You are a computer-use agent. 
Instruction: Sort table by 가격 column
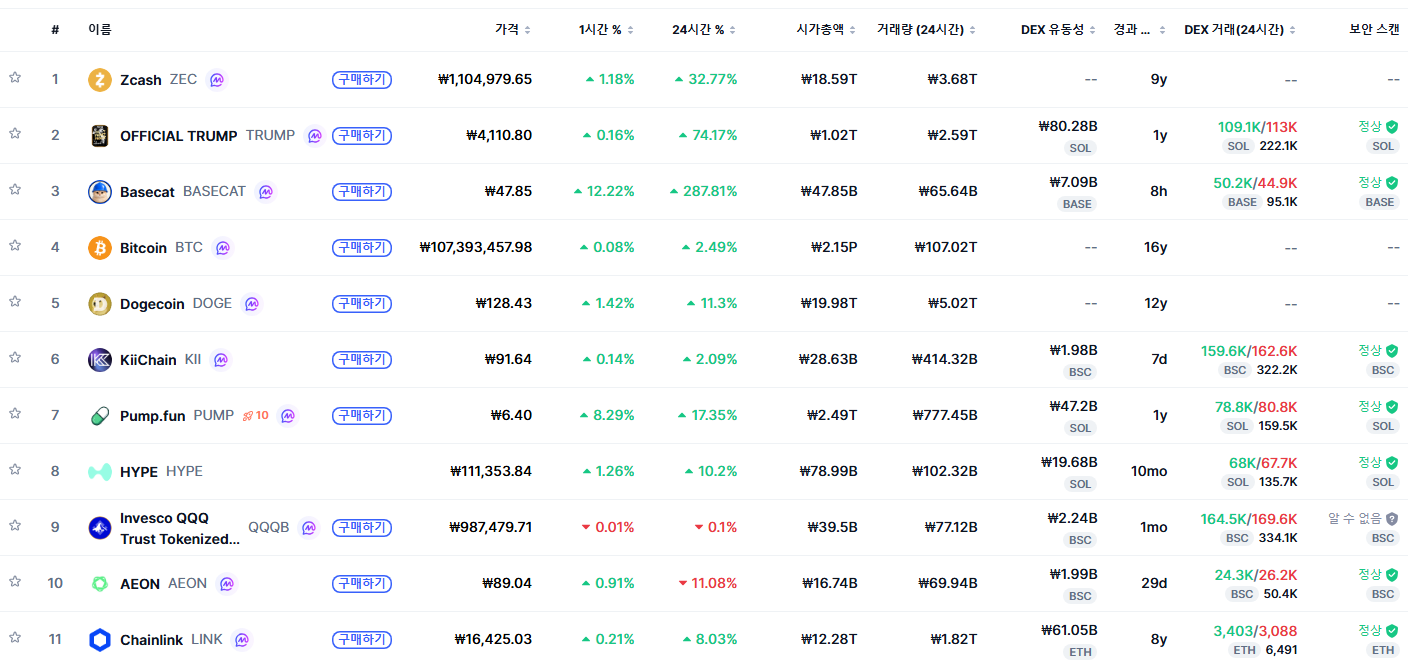click(x=513, y=30)
